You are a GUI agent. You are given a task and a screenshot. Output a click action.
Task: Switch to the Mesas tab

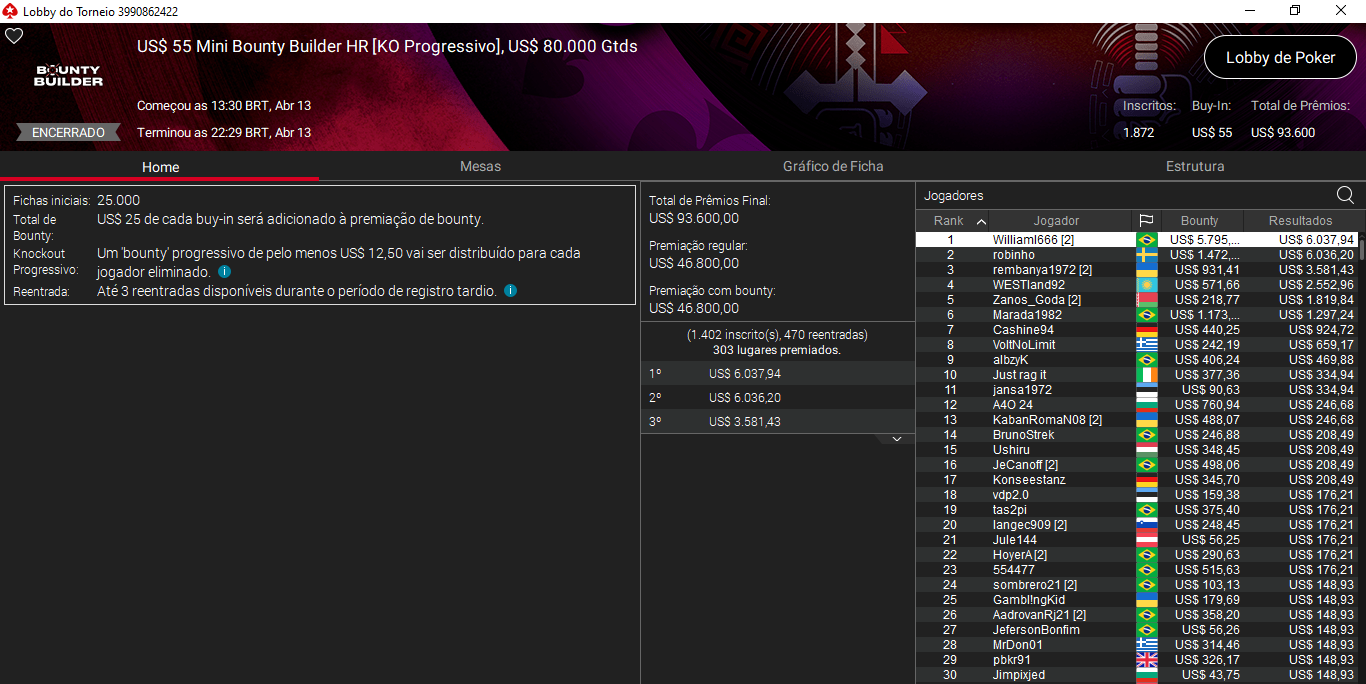(480, 167)
